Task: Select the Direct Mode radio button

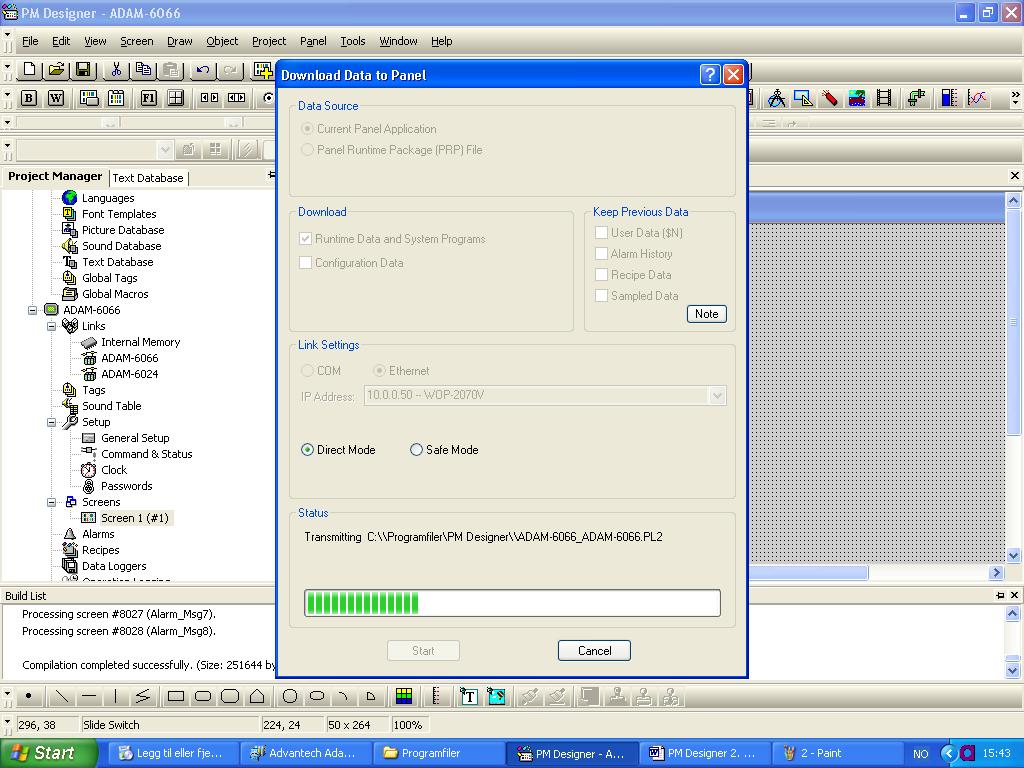Action: (307, 450)
